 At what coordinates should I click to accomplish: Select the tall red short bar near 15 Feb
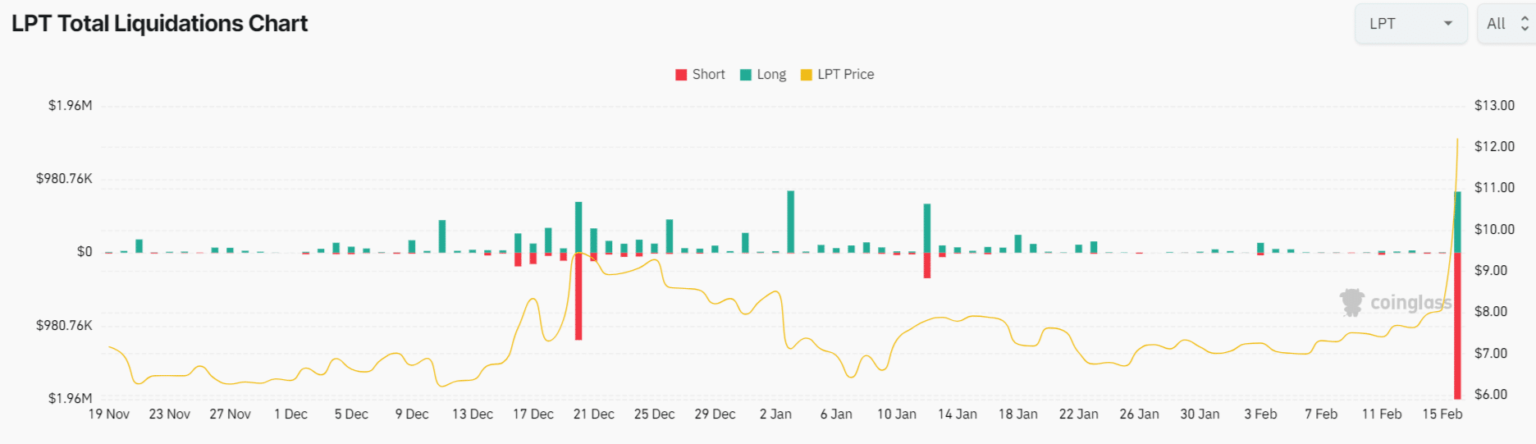pos(1457,325)
